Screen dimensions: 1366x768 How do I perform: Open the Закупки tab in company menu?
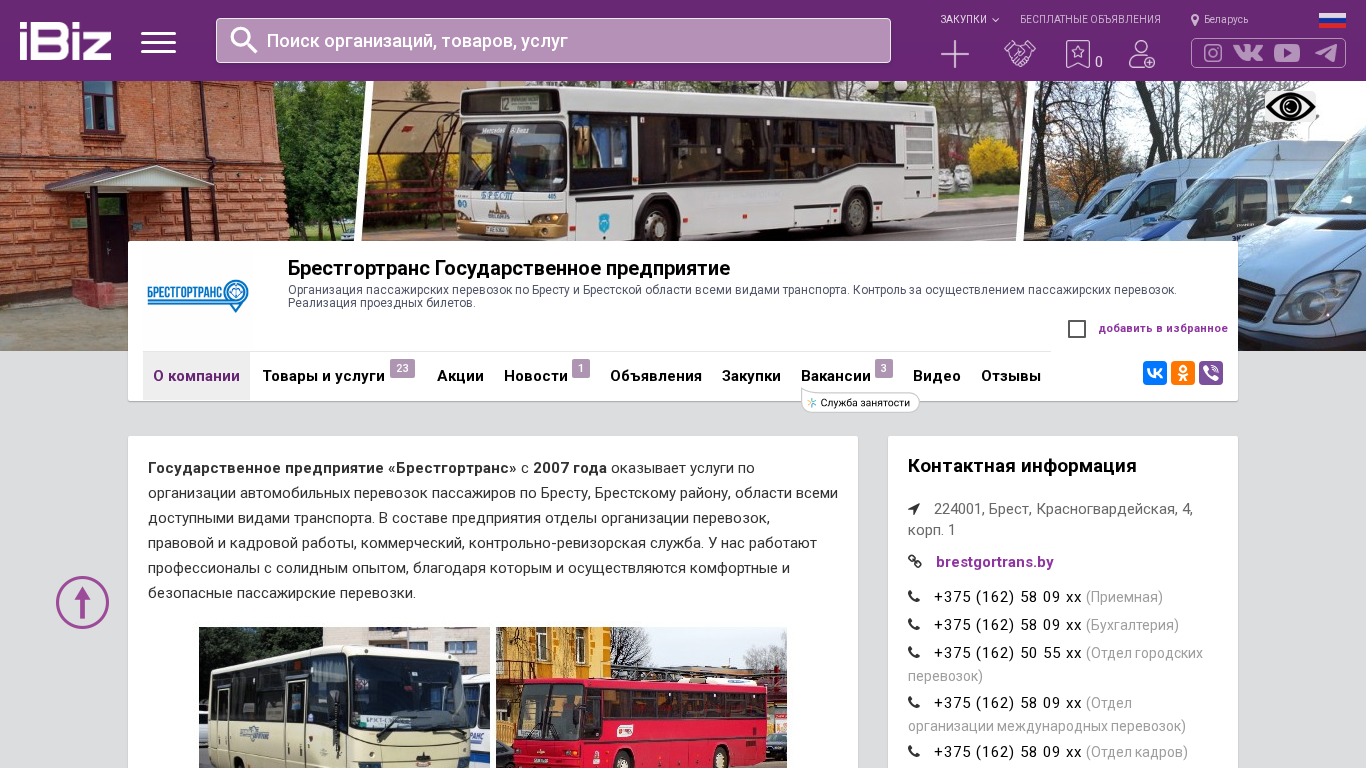point(751,376)
